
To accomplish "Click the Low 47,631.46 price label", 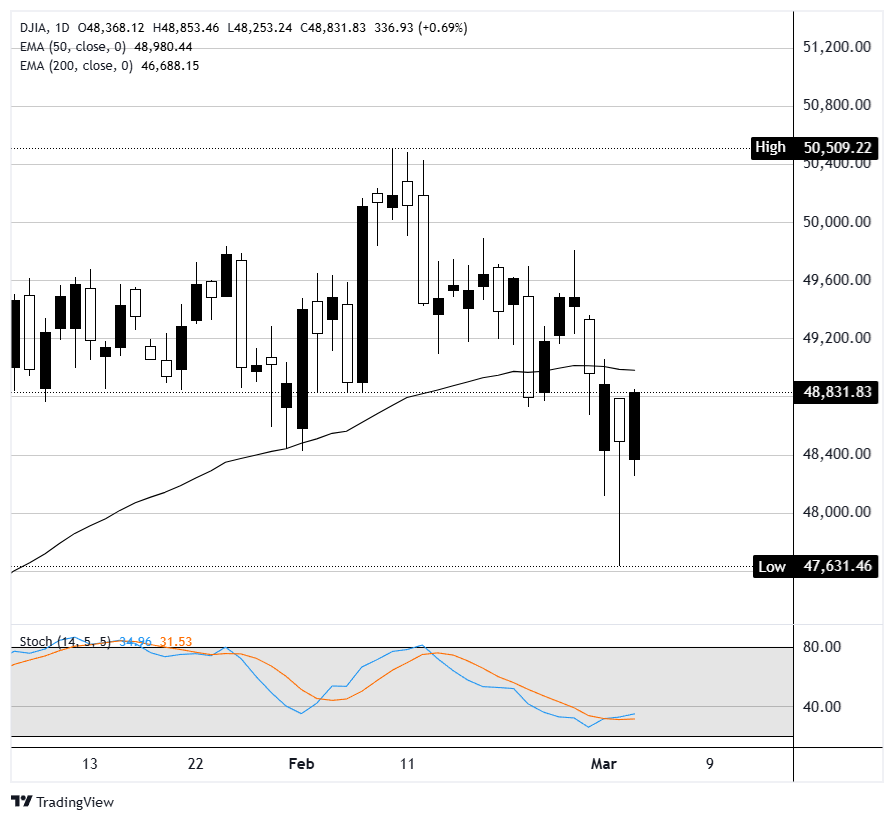I will (x=814, y=566).
